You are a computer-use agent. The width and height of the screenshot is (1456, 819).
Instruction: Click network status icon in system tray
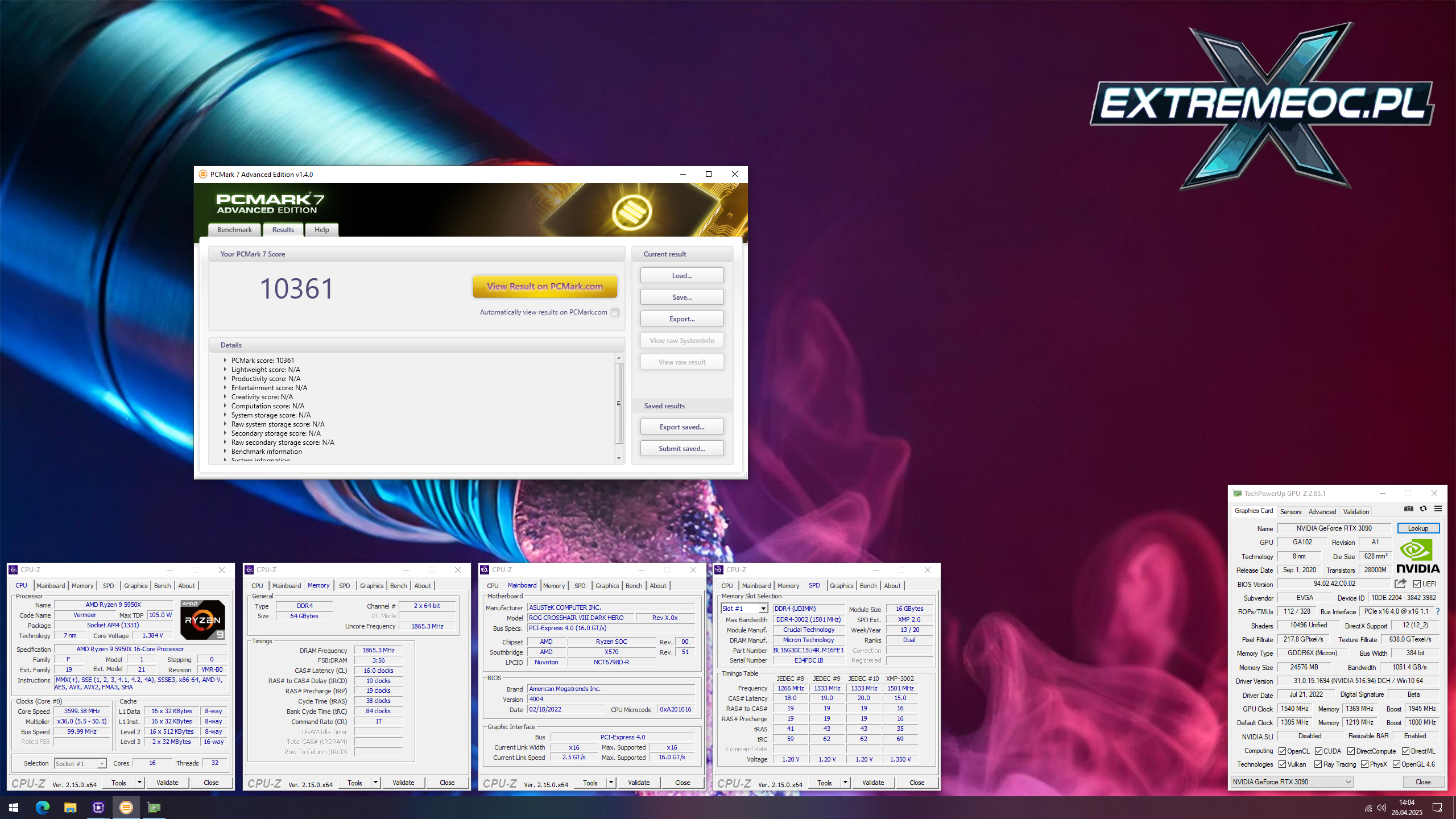point(1368,808)
